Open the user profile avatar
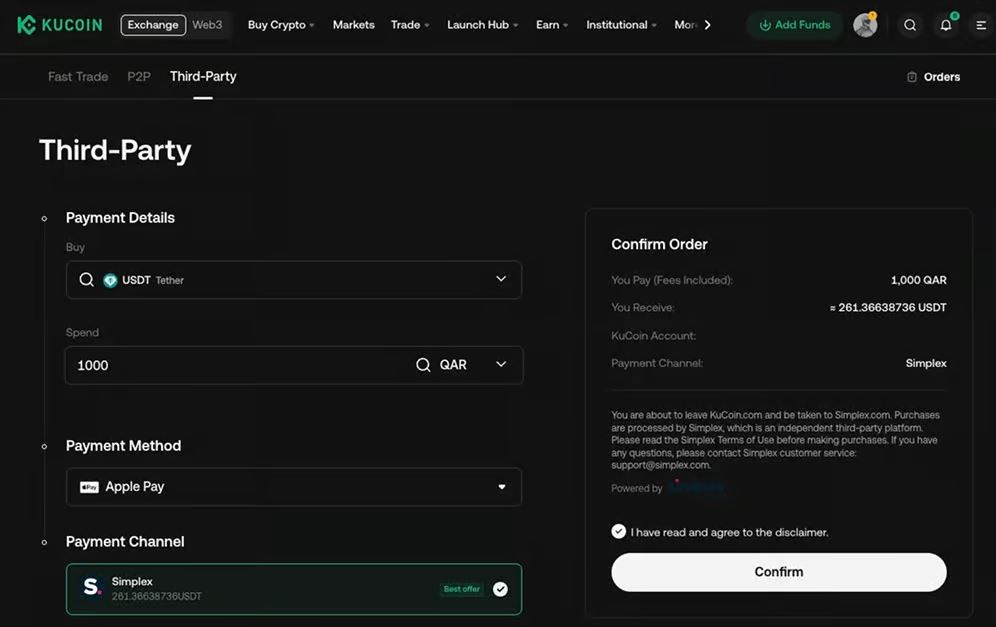The height and width of the screenshot is (627, 996). point(865,25)
